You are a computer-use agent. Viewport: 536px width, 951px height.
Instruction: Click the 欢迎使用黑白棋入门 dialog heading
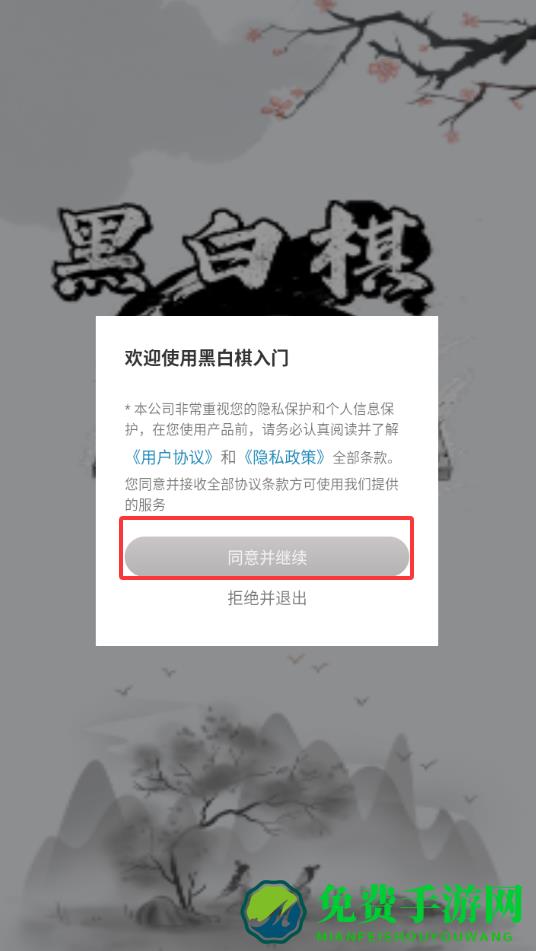click(206, 358)
